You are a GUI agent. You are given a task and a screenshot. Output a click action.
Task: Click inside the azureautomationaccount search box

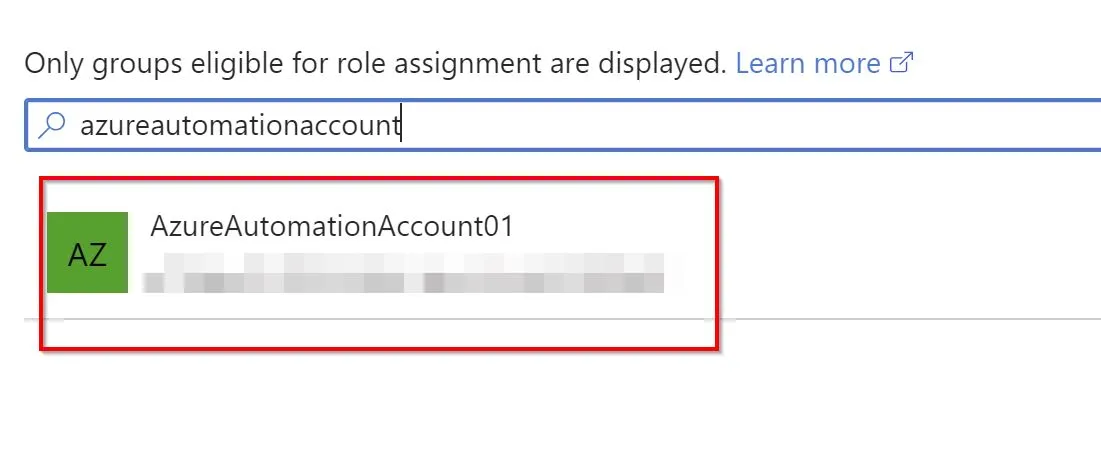coord(562,125)
